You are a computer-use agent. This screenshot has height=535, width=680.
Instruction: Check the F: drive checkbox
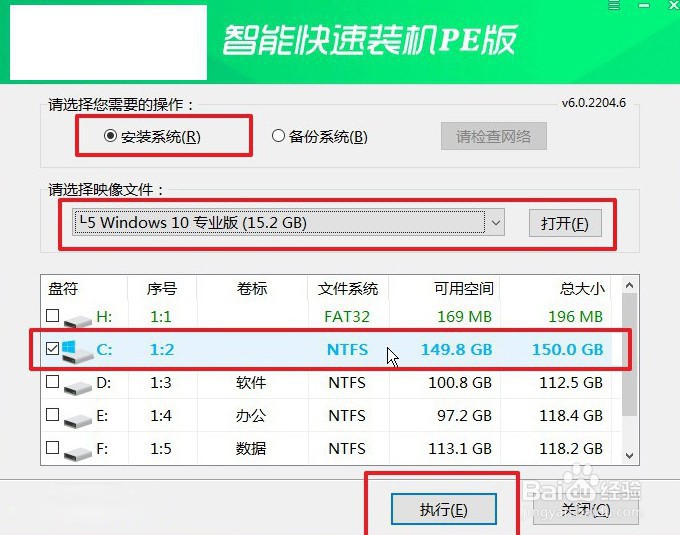52,447
